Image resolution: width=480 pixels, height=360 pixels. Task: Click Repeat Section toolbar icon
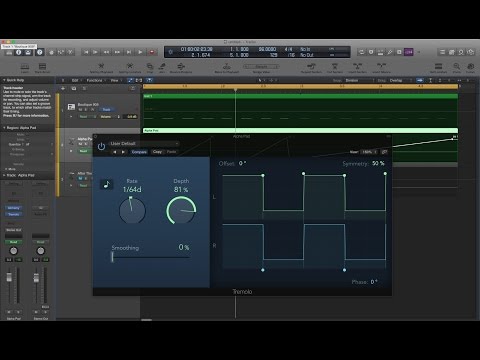pos(311,68)
